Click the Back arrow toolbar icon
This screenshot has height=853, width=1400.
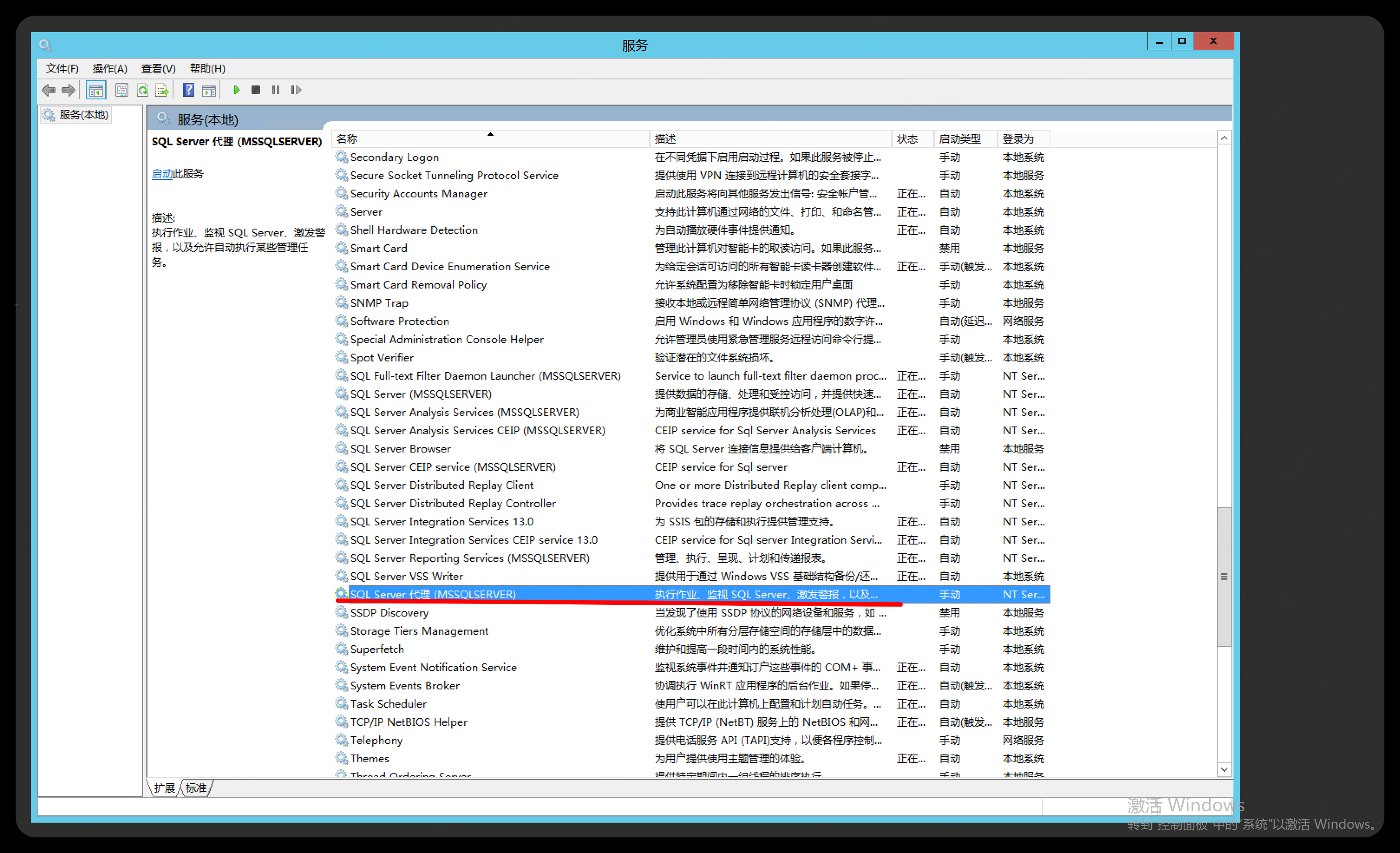click(49, 90)
